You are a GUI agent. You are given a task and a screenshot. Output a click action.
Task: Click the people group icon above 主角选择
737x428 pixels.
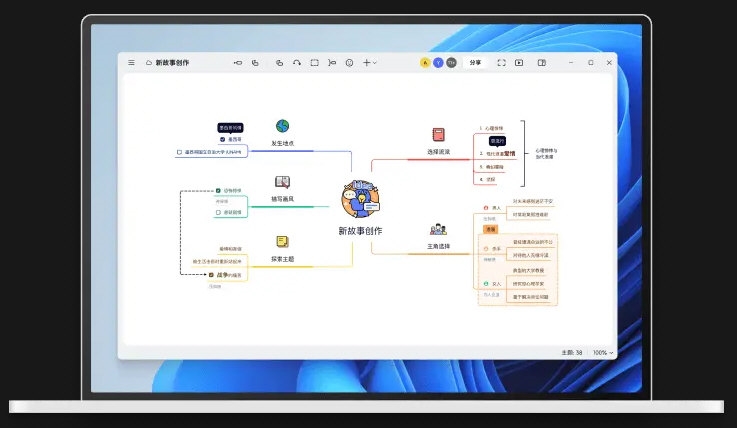(439, 229)
